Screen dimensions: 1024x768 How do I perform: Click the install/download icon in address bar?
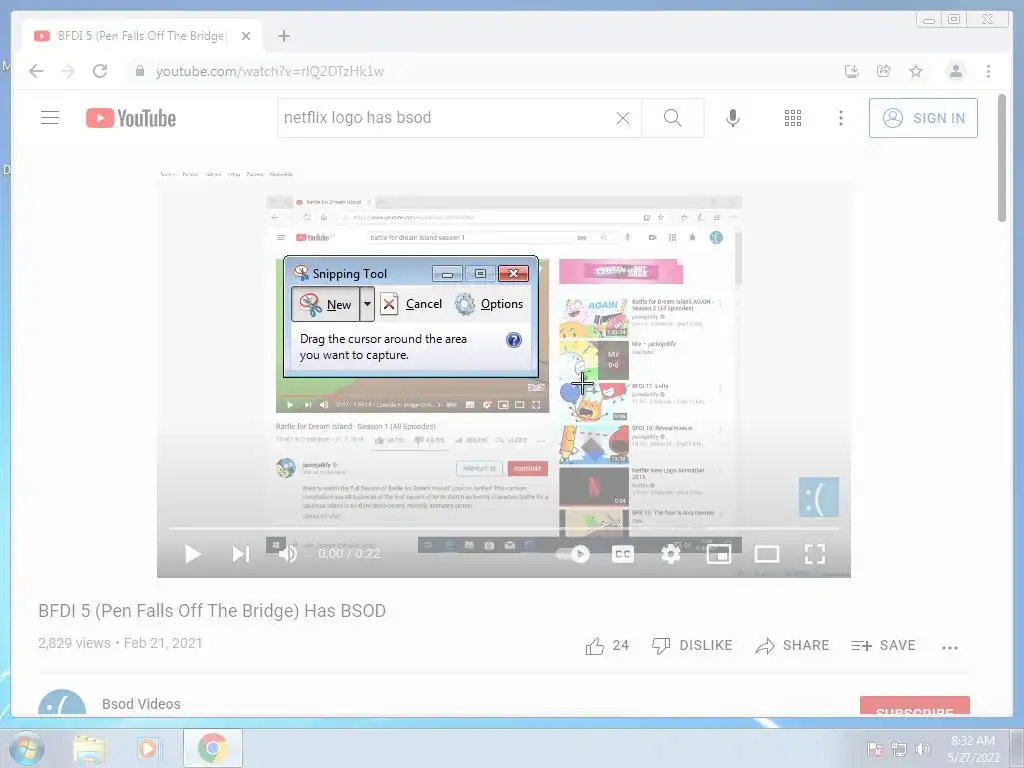tap(852, 71)
